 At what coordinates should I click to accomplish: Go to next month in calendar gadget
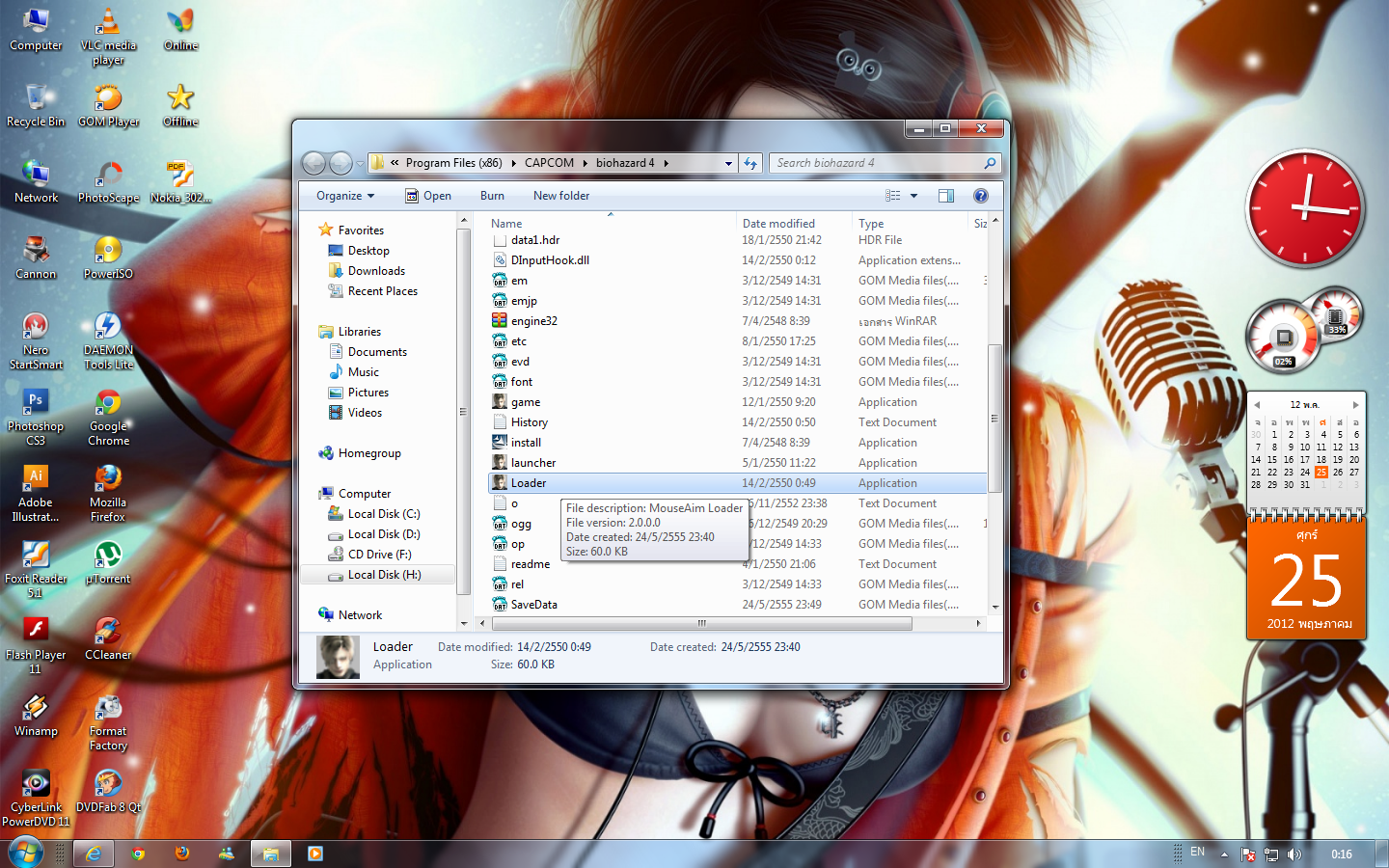tap(1355, 405)
